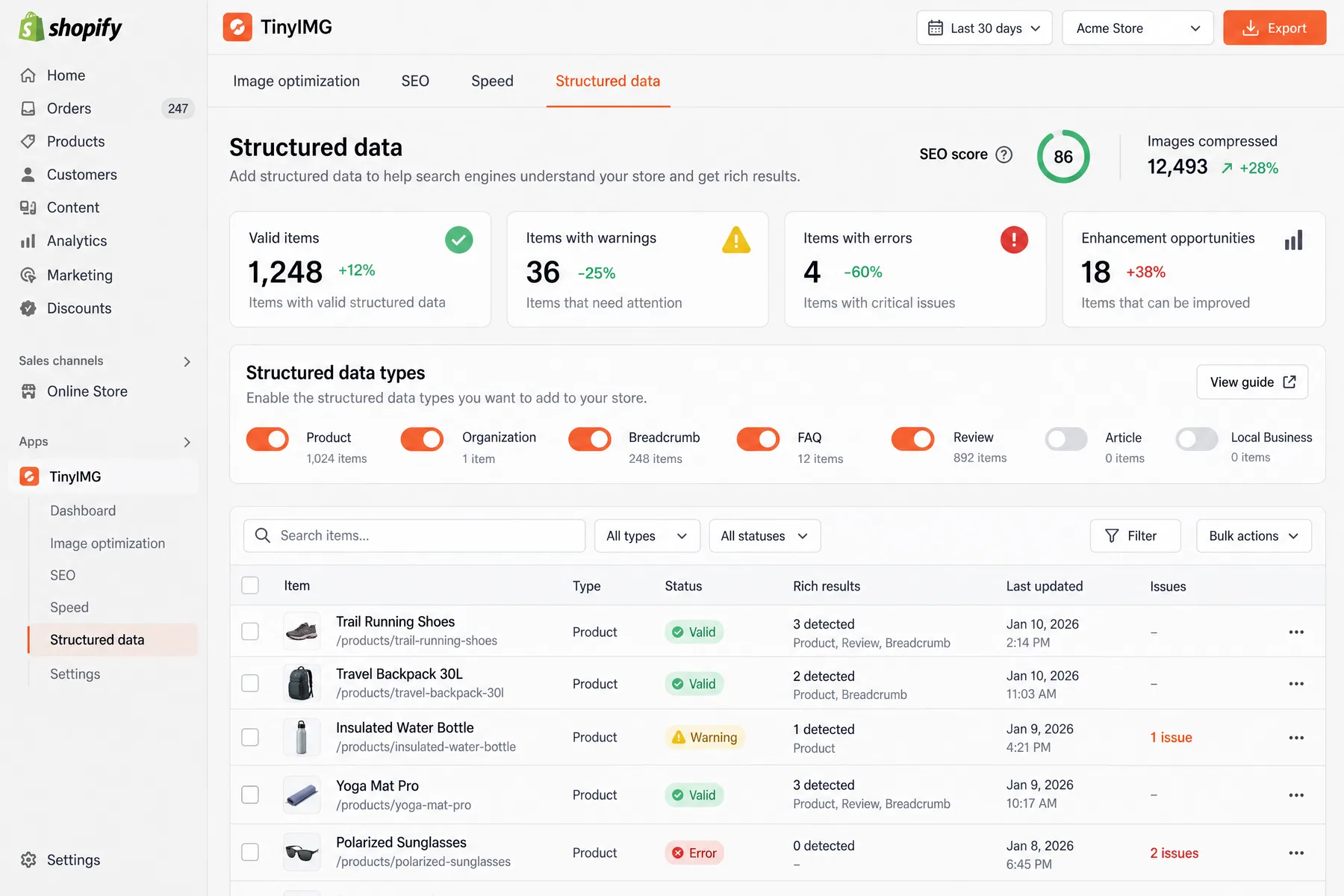Turn off the FAQ toggle
1344x896 pixels.
click(x=758, y=439)
